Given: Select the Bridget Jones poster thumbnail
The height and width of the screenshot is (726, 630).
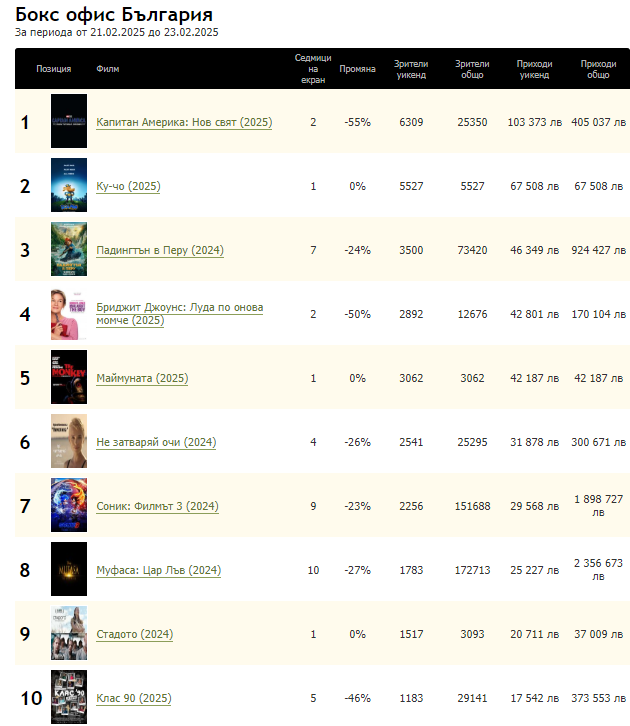Looking at the screenshot, I should click(x=69, y=314).
